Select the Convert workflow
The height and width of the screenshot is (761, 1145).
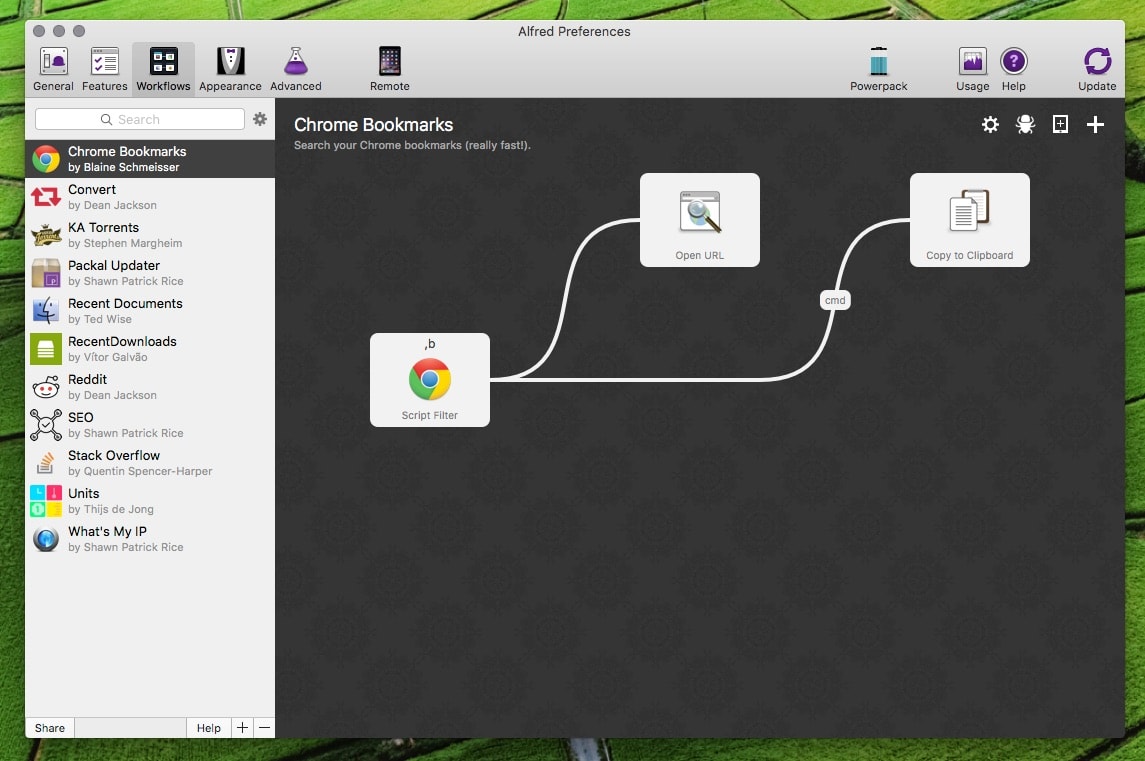[150, 196]
